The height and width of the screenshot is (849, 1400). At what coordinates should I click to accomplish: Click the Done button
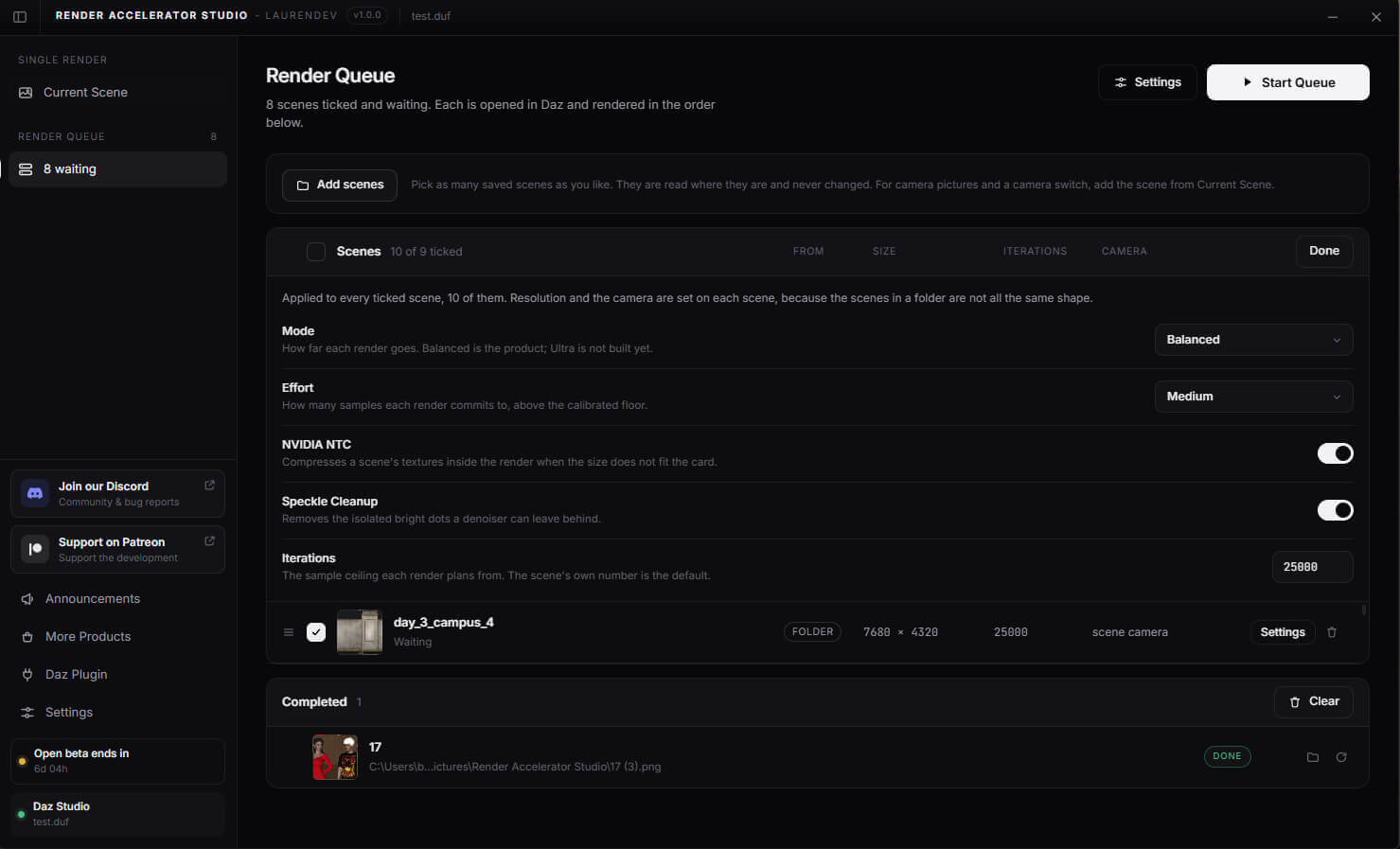coord(1323,251)
